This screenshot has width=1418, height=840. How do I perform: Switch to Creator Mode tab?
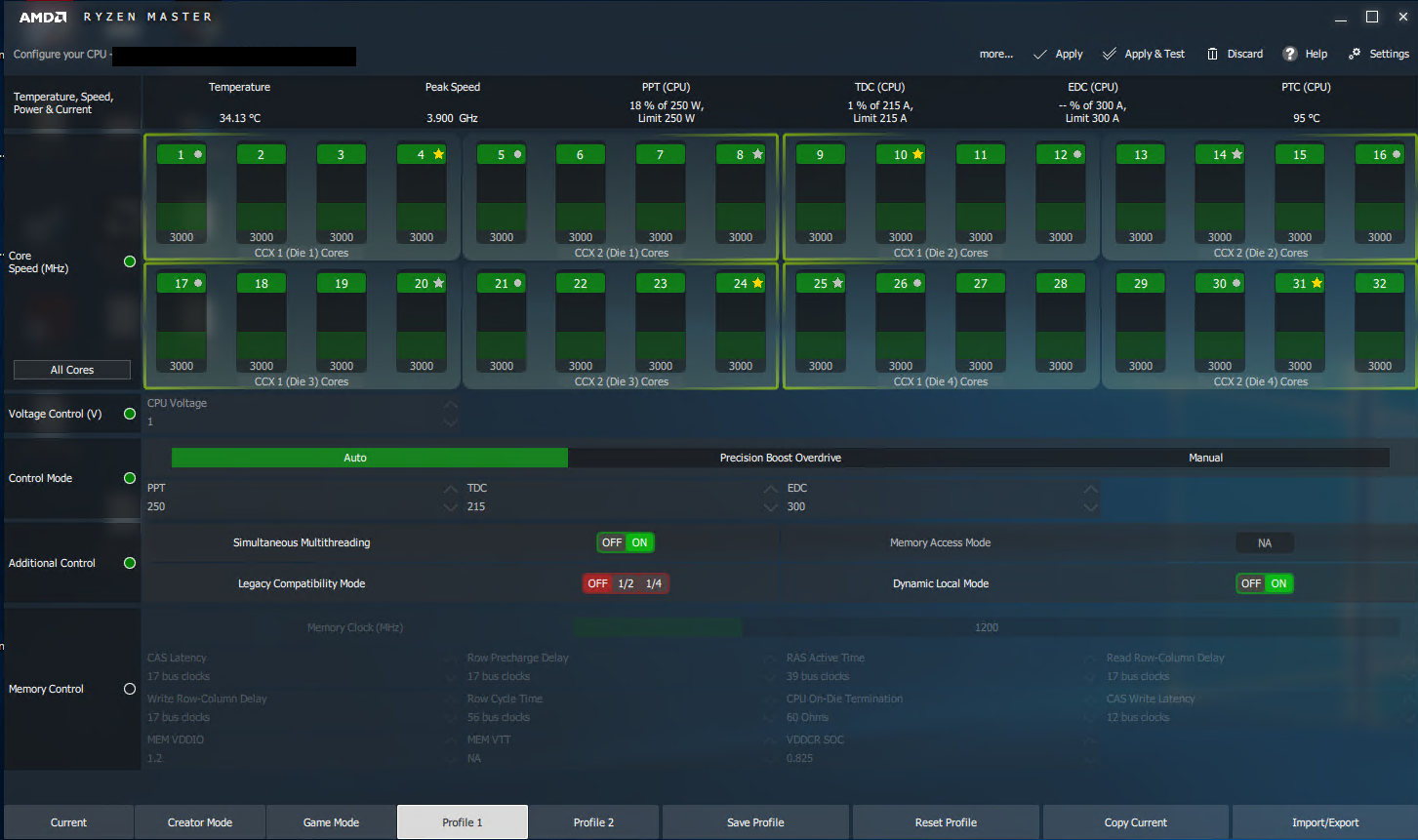click(200, 822)
